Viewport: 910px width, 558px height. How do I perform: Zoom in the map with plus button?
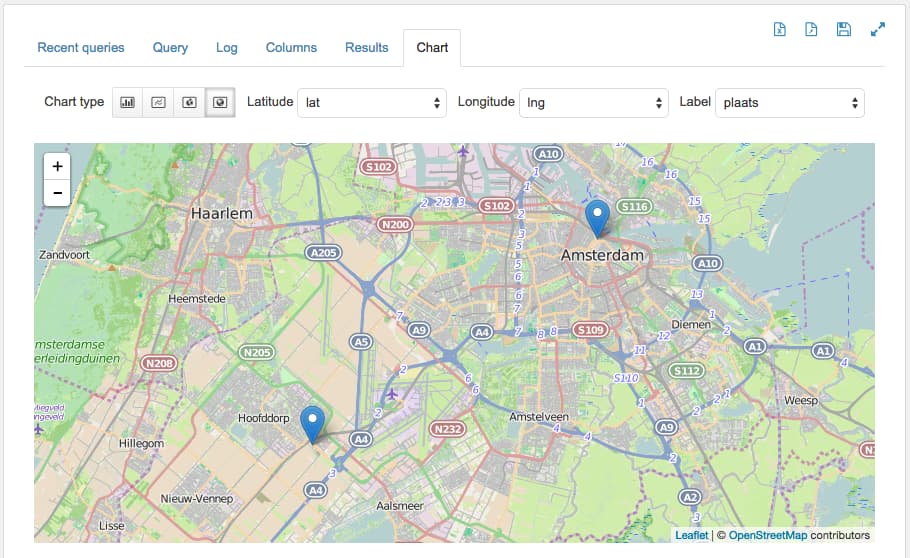click(x=57, y=167)
